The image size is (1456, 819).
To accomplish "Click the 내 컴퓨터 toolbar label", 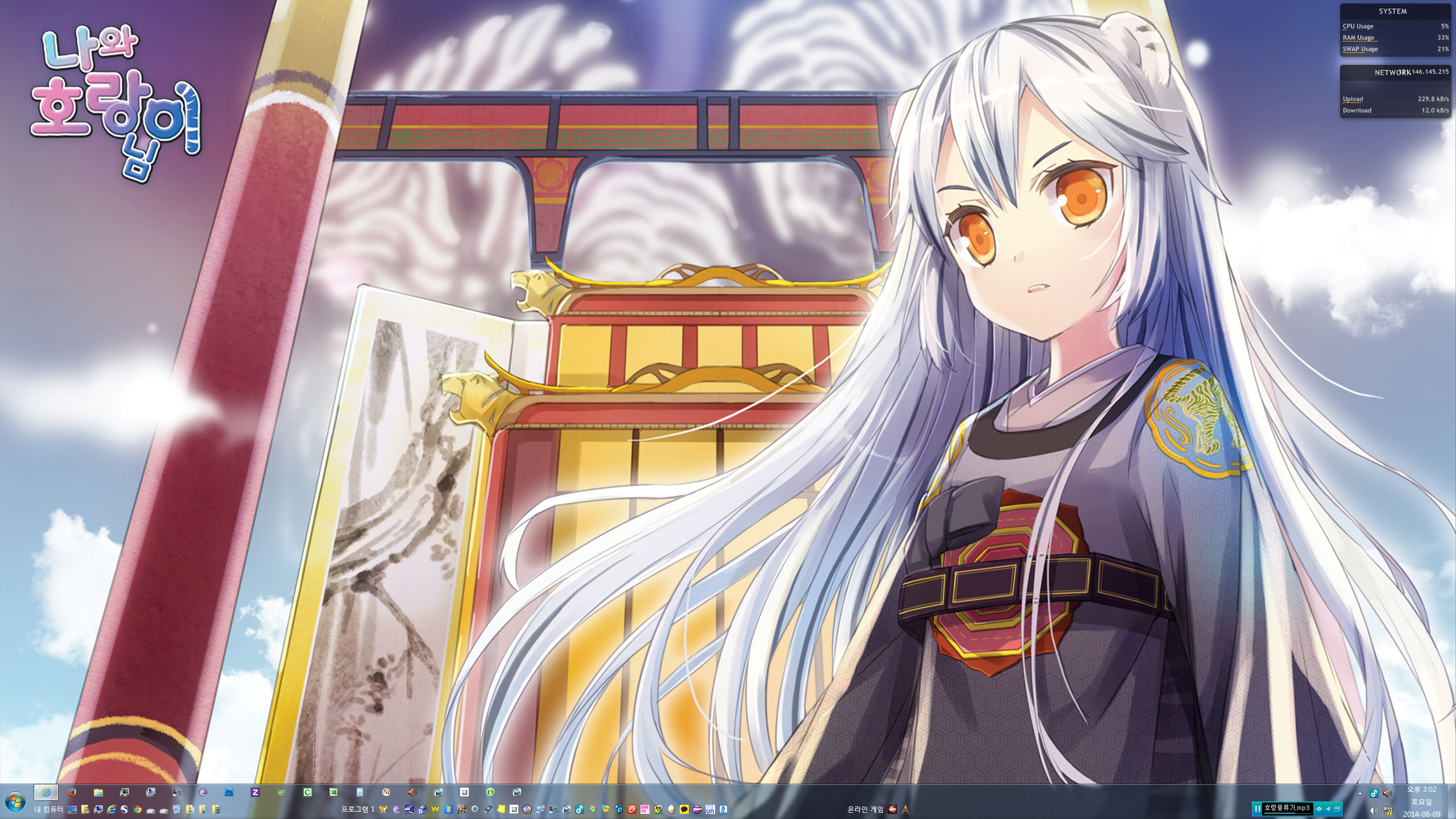I will tap(48, 809).
